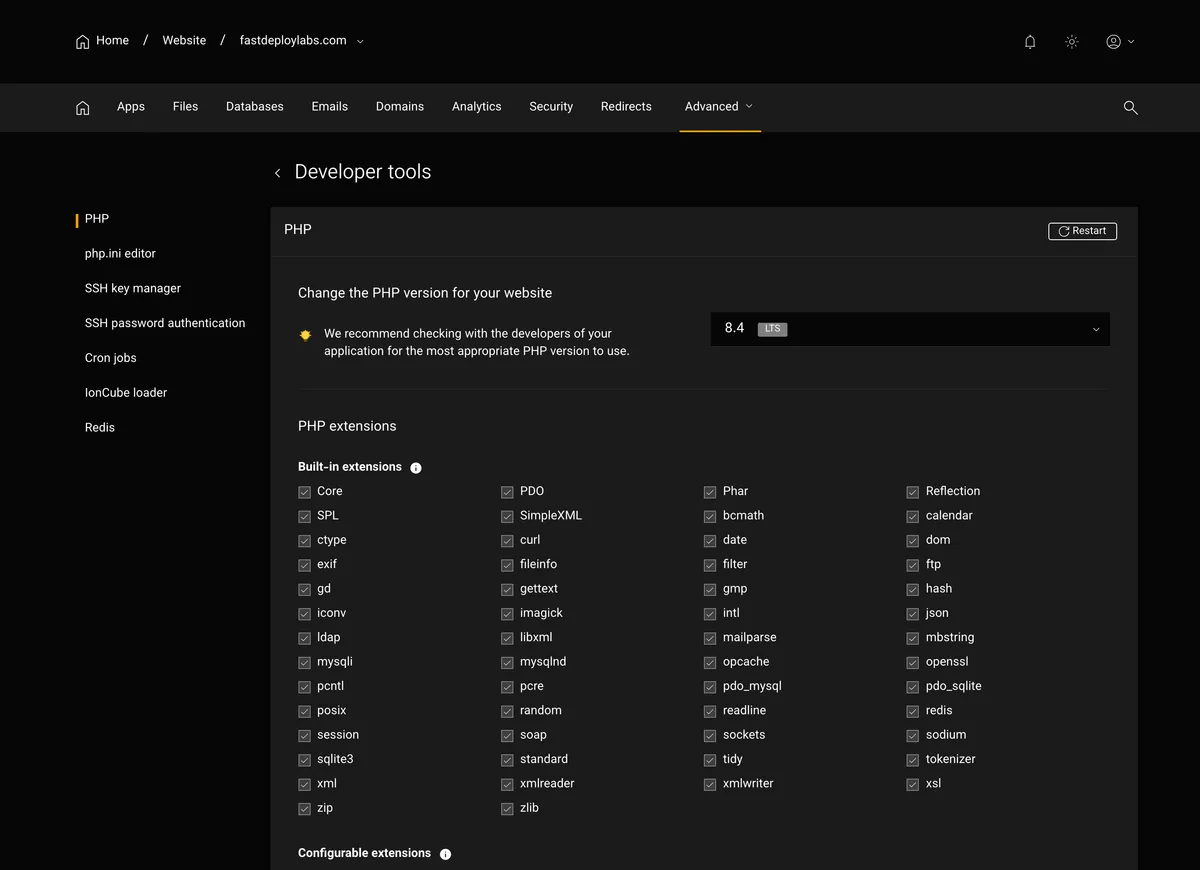
Task: Toggle the light/dark theme sun icon
Action: coord(1072,42)
